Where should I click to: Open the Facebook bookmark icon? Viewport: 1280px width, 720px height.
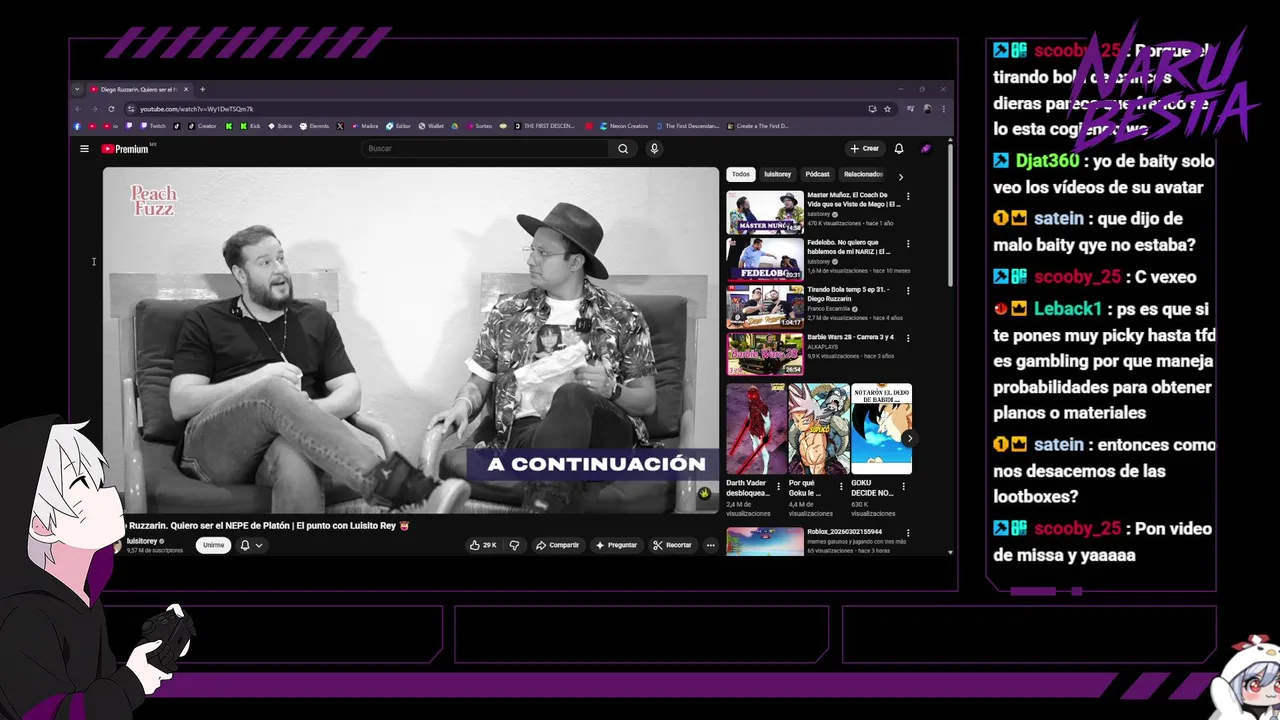77,126
